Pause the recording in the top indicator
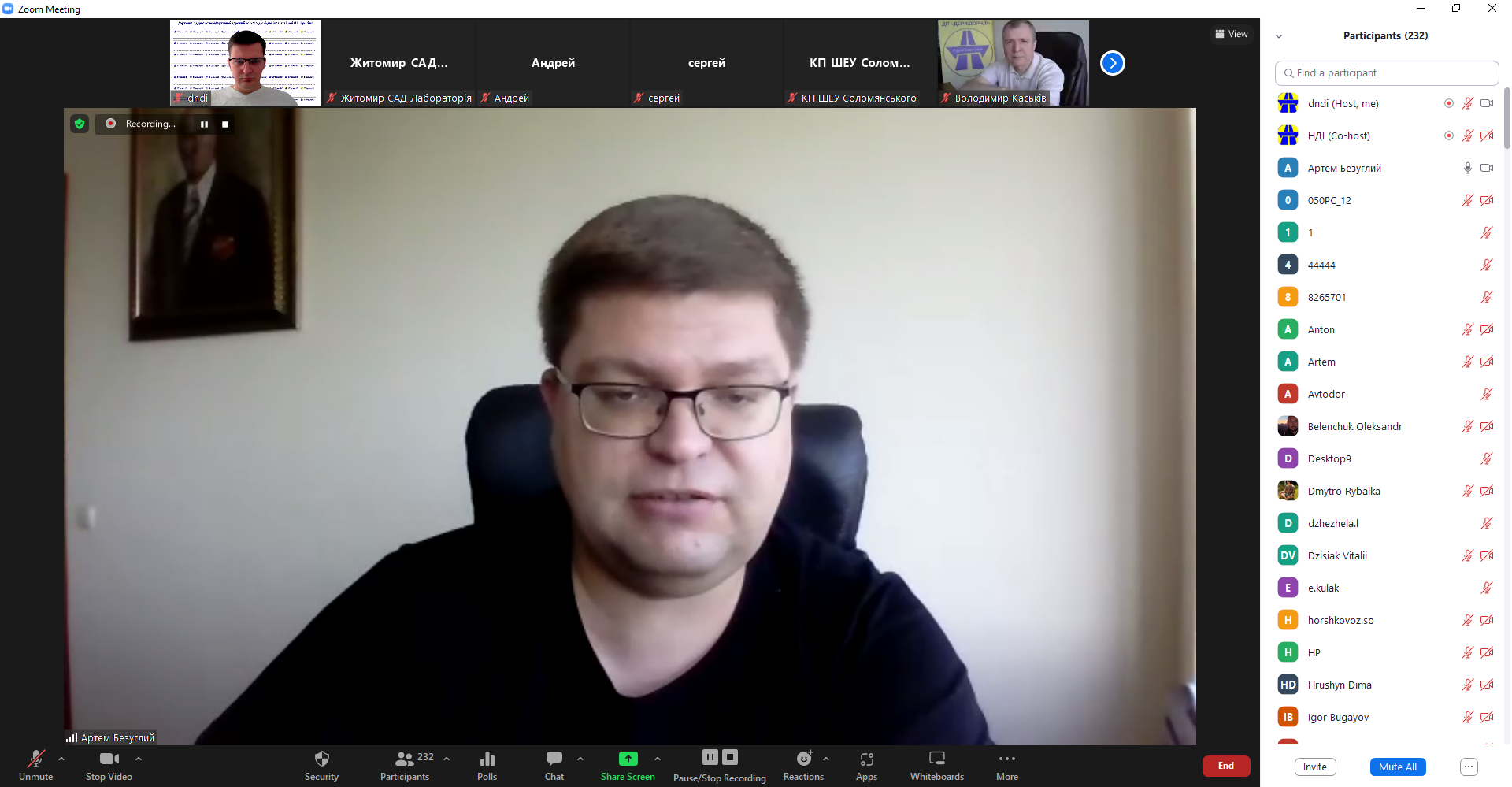The height and width of the screenshot is (787, 1512). pyautogui.click(x=204, y=124)
